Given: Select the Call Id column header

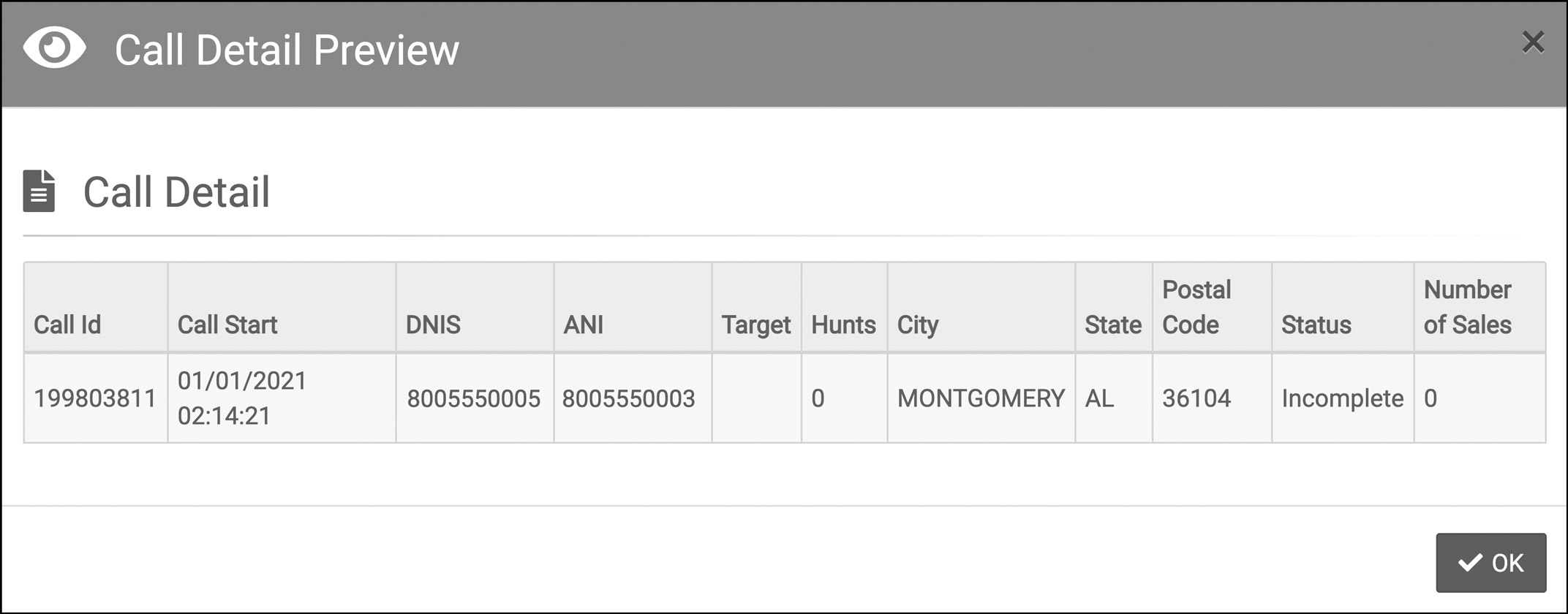Looking at the screenshot, I should click(x=96, y=308).
